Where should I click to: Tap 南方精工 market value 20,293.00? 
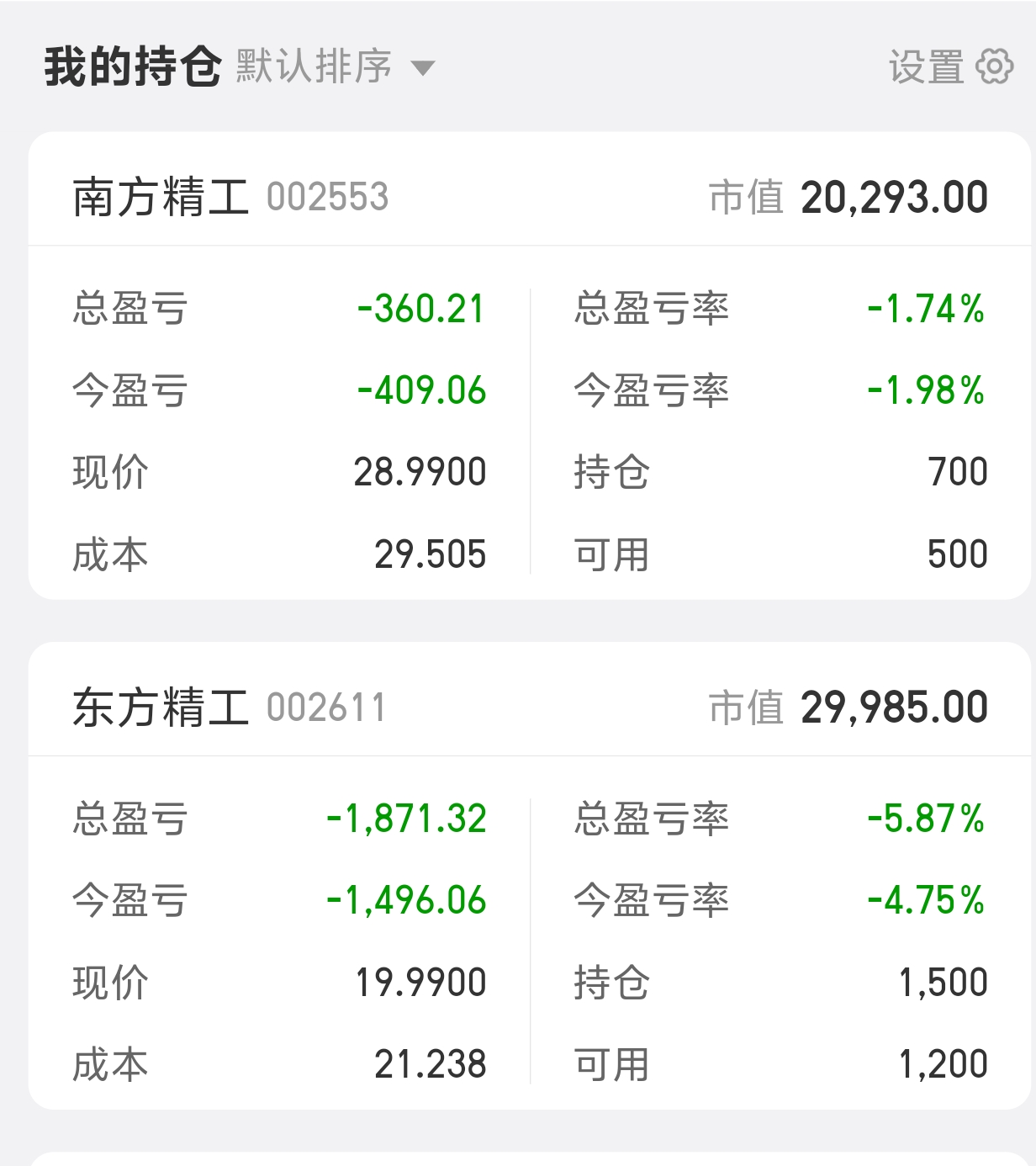895,198
